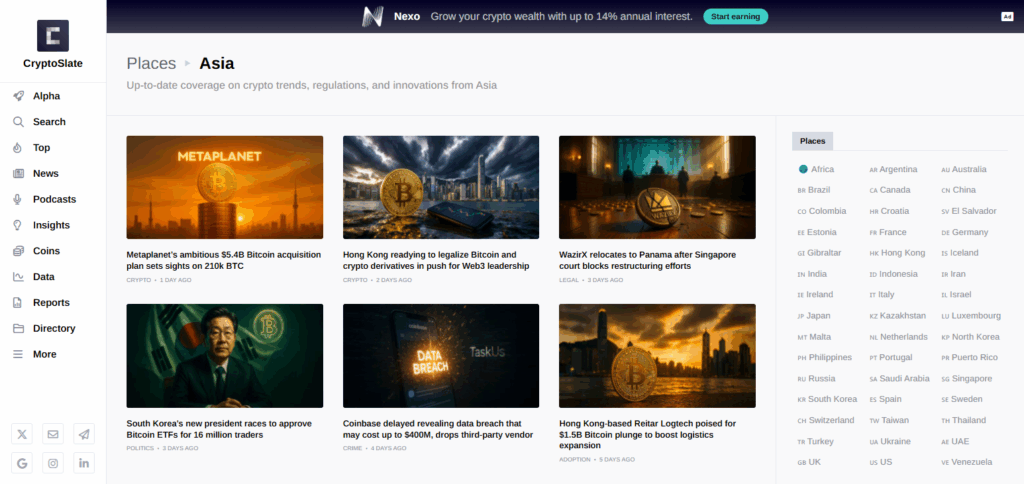Click the Google News icon

point(22,463)
